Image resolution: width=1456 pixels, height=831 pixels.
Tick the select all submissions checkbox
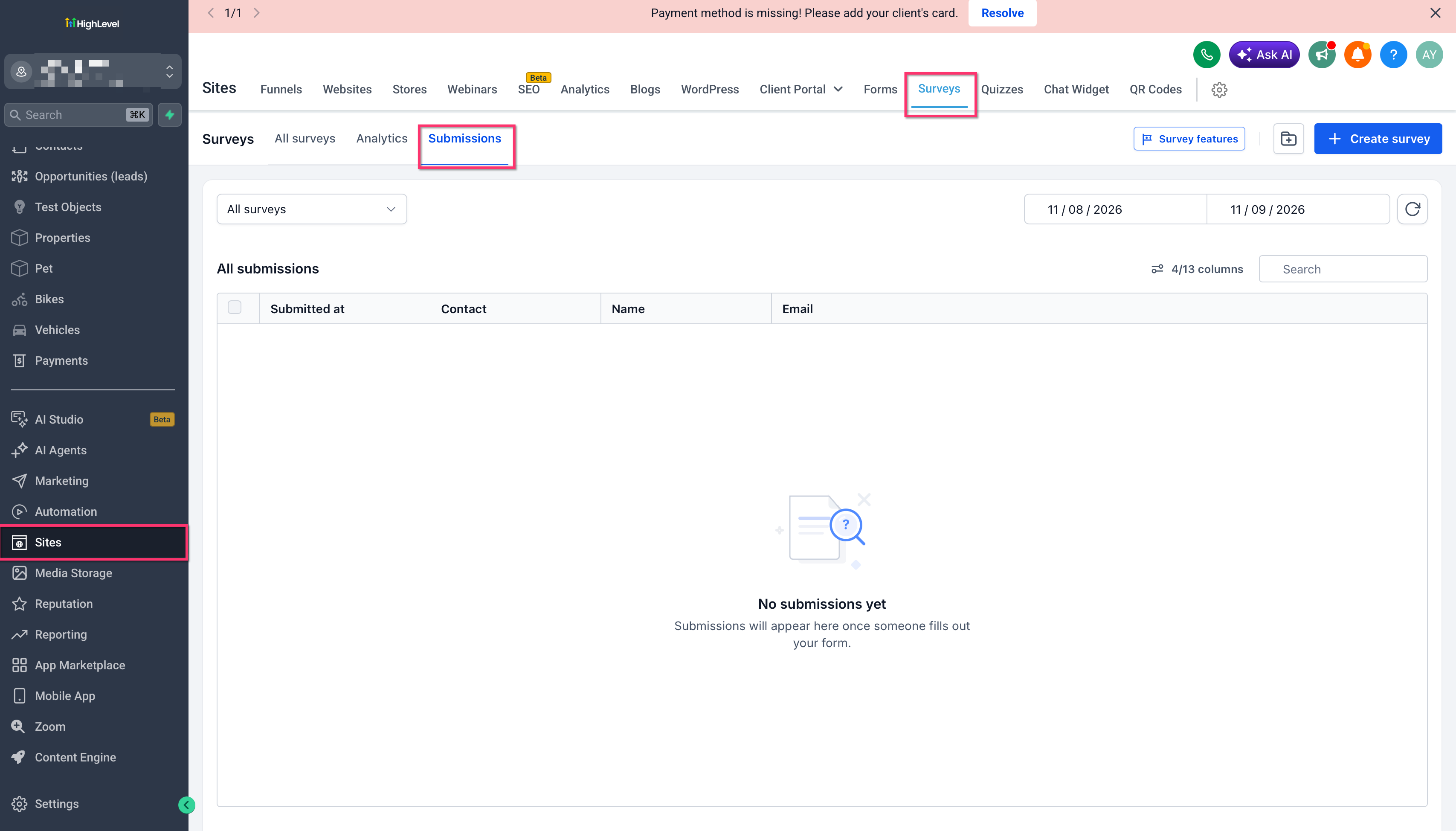(235, 308)
